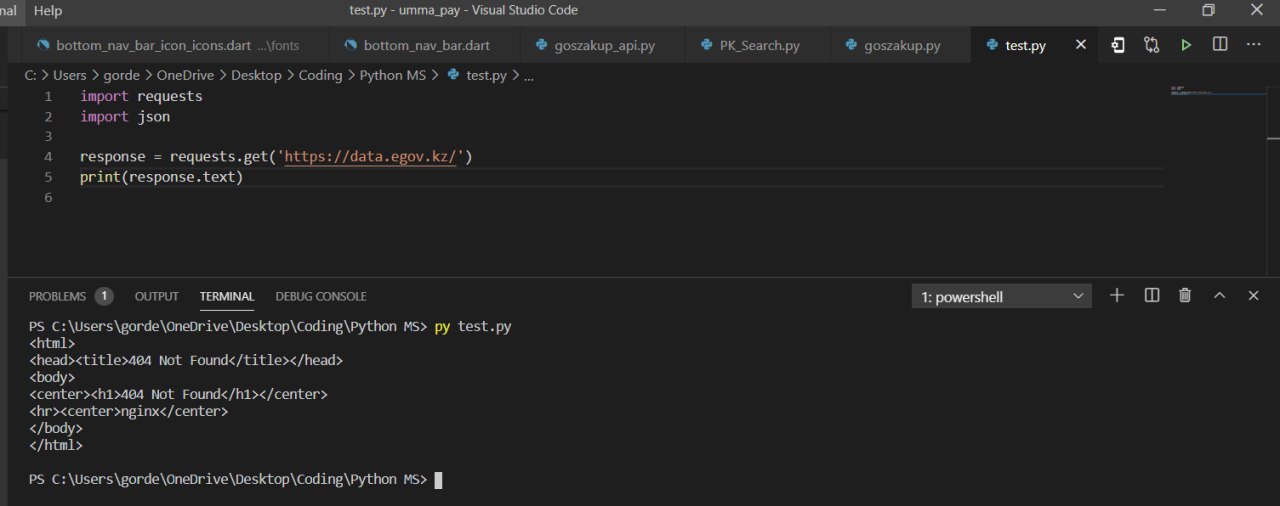
Task: Click the terminal prompt input cursor
Action: pyautogui.click(x=438, y=480)
